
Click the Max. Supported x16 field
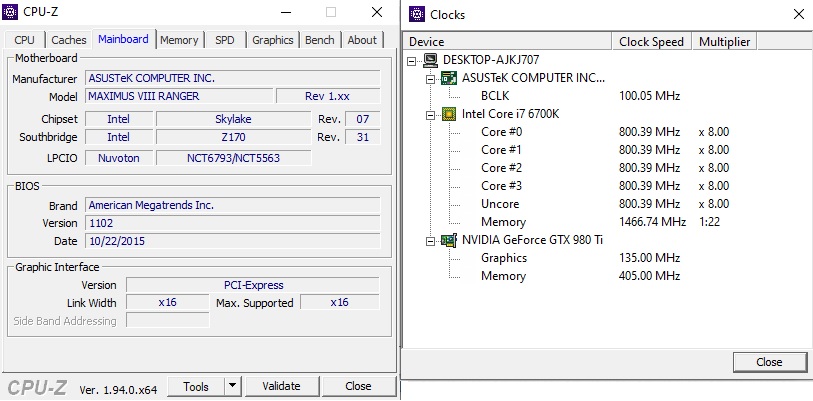point(340,302)
